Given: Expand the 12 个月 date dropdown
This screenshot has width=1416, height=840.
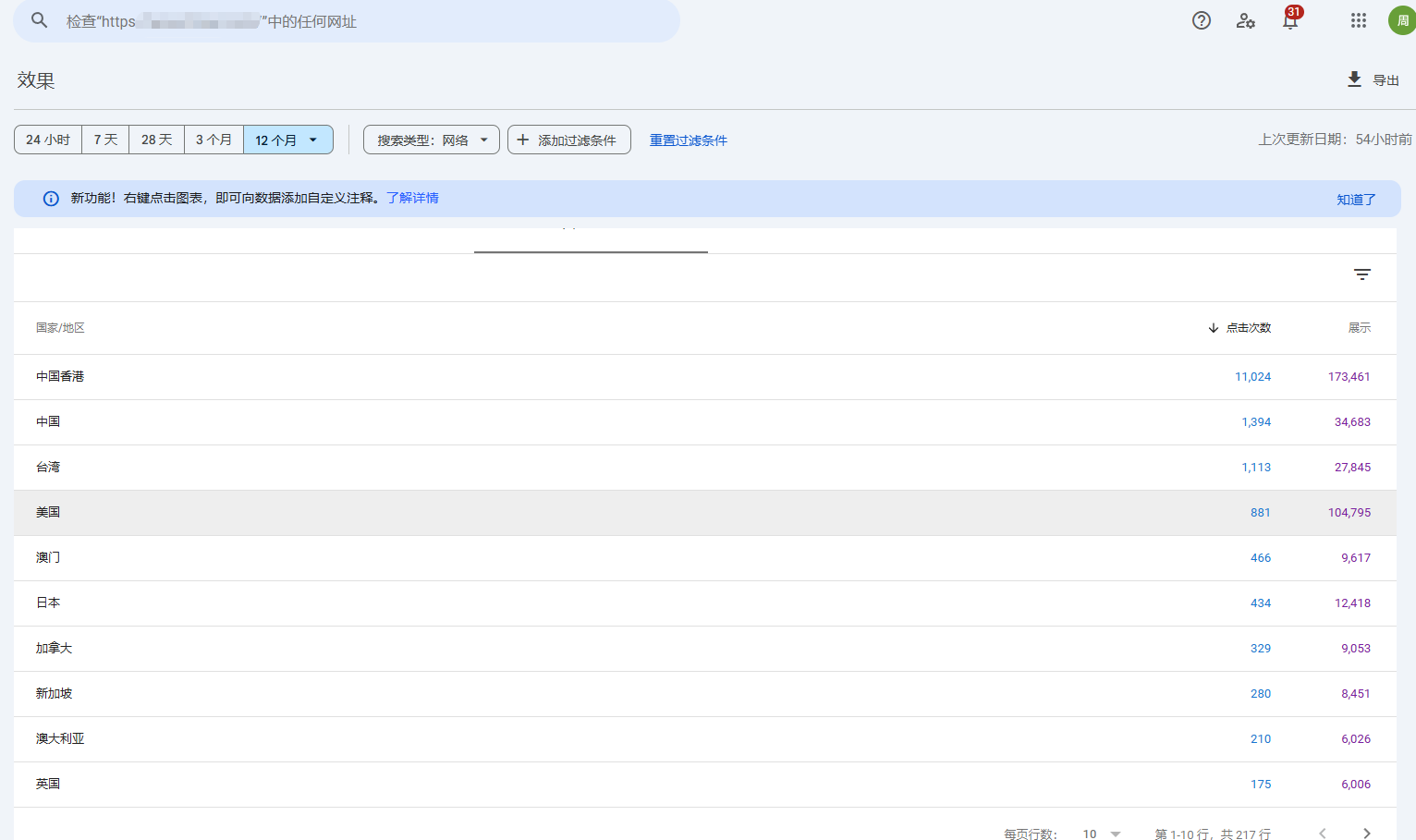Looking at the screenshot, I should (x=287, y=140).
